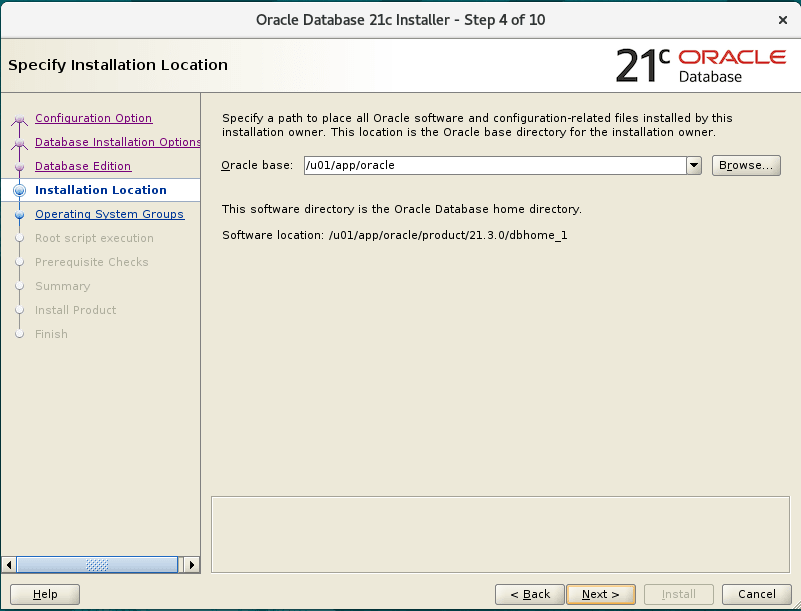801x611 pixels.
Task: Click the greyed Install button
Action: click(x=678, y=594)
